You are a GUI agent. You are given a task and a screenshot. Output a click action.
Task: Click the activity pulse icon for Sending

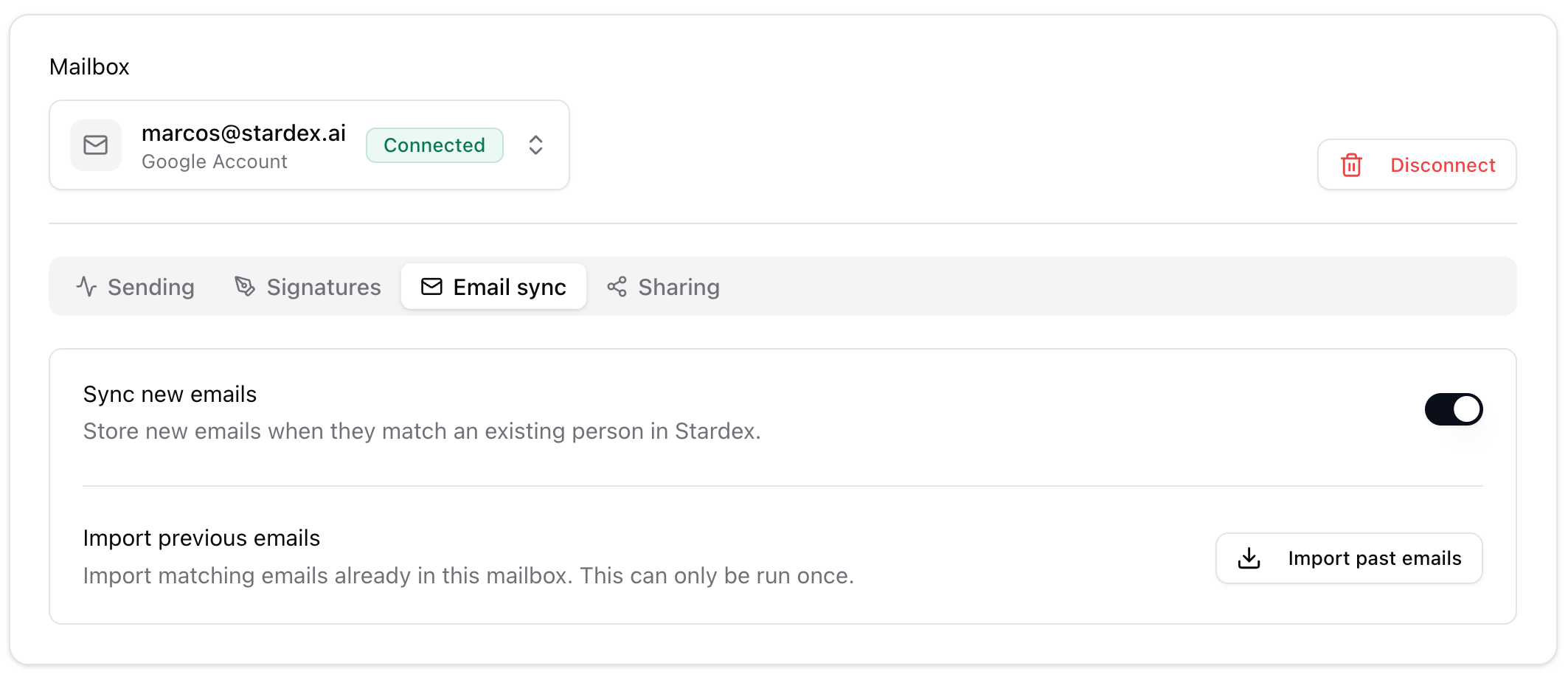coord(87,287)
